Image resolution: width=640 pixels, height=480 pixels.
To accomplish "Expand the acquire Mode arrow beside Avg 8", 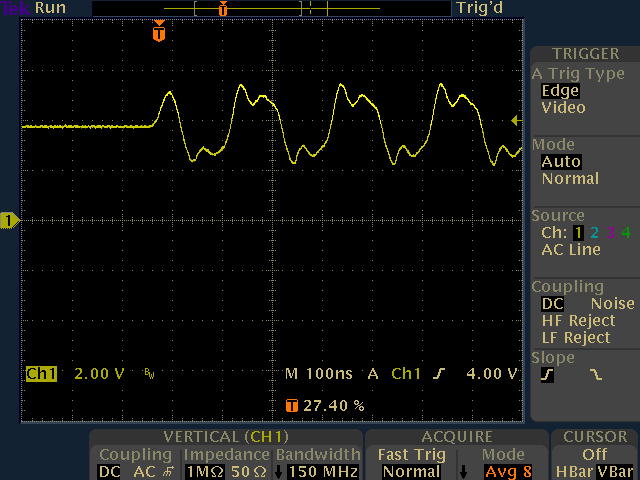I will click(462, 471).
